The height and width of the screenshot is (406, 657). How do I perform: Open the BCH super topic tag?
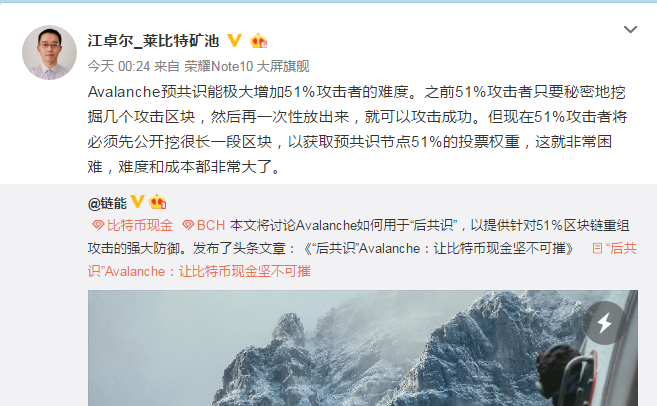pyautogui.click(x=211, y=225)
